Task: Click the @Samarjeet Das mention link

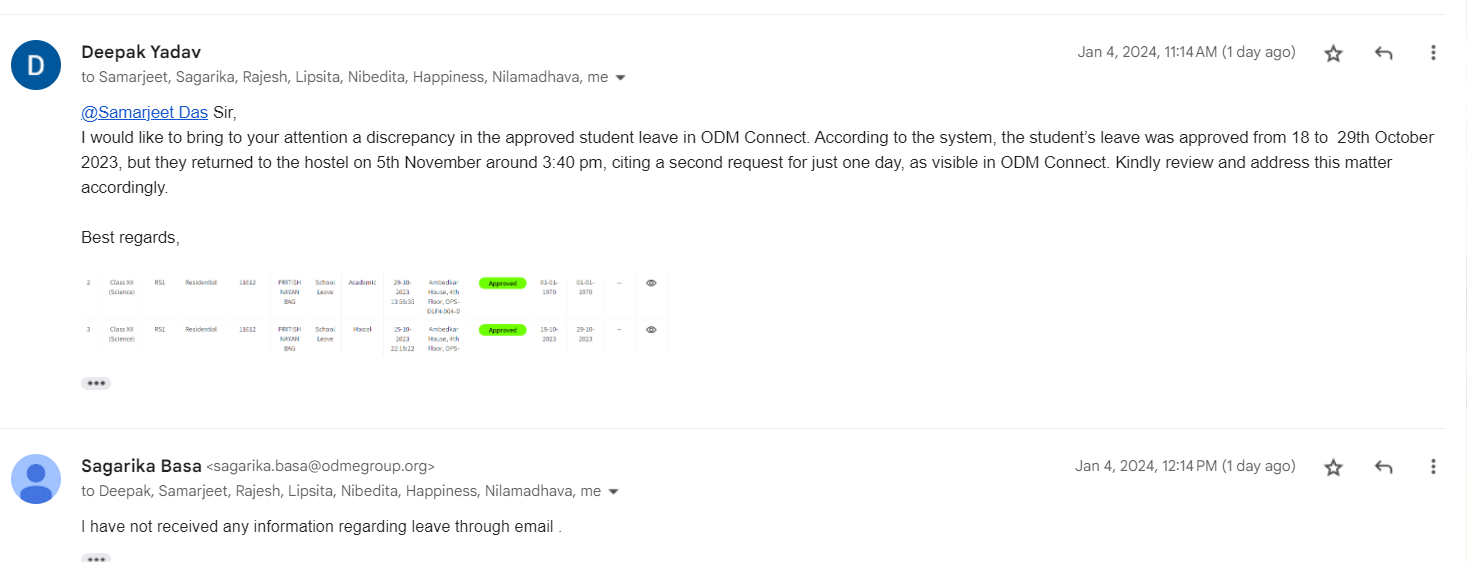Action: pyautogui.click(x=144, y=112)
